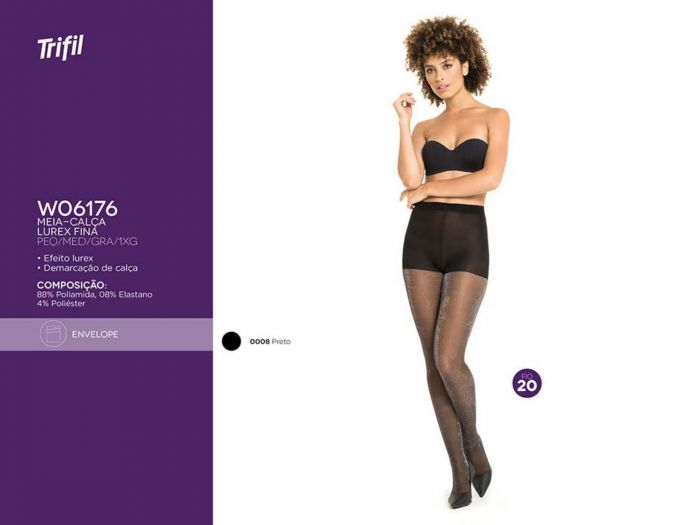
Task: Click the W06176 product code
Action: pyautogui.click(x=77, y=208)
